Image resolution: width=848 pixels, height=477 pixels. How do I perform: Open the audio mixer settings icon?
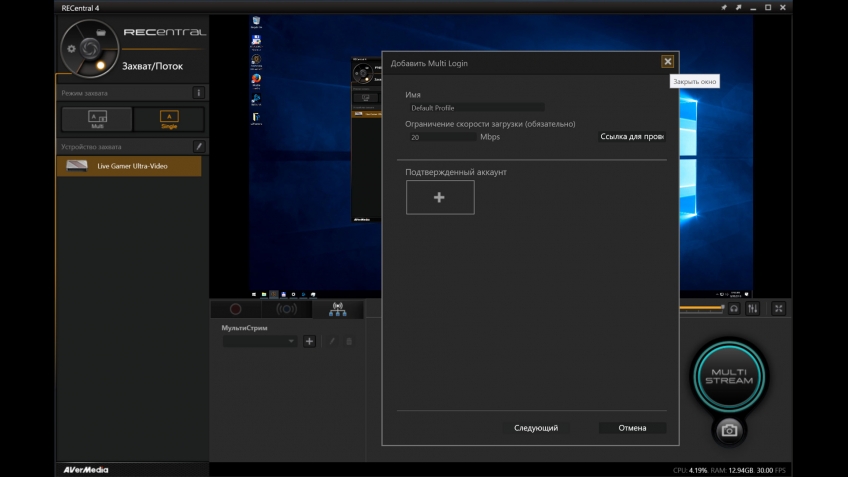click(753, 309)
